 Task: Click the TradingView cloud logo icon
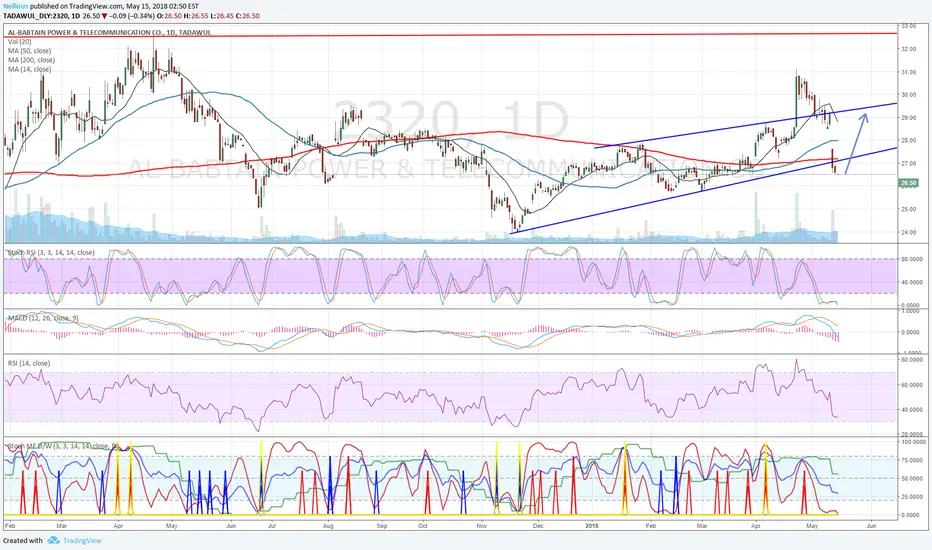53,540
